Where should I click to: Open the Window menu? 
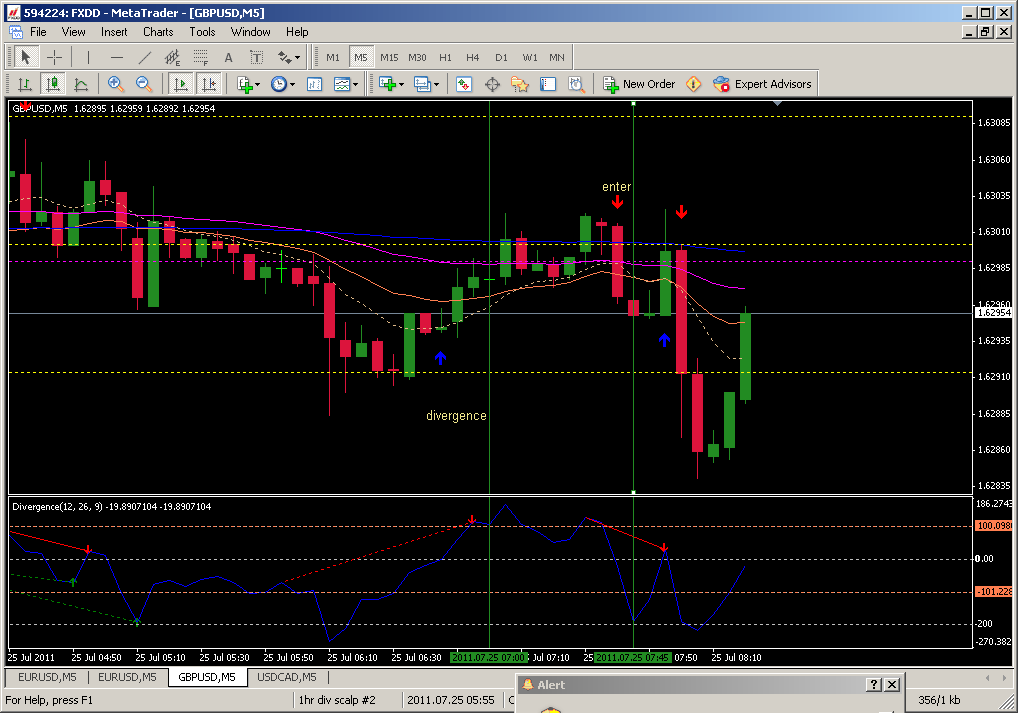point(251,32)
